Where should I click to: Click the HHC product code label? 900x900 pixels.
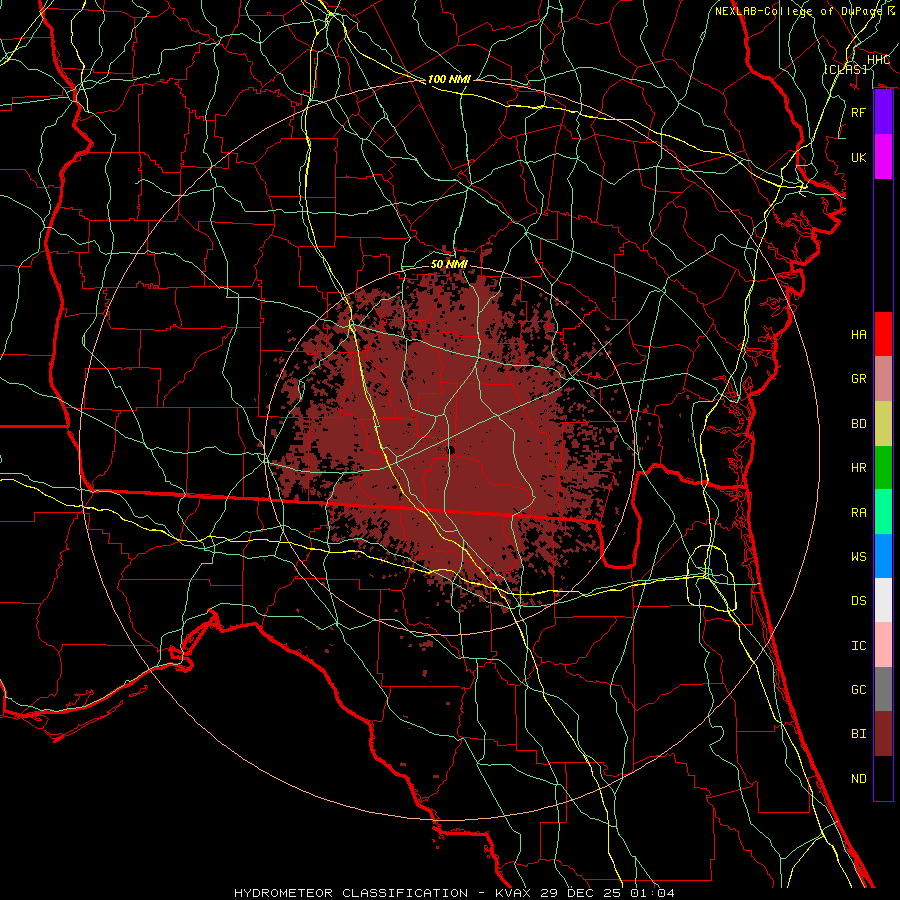[878, 60]
